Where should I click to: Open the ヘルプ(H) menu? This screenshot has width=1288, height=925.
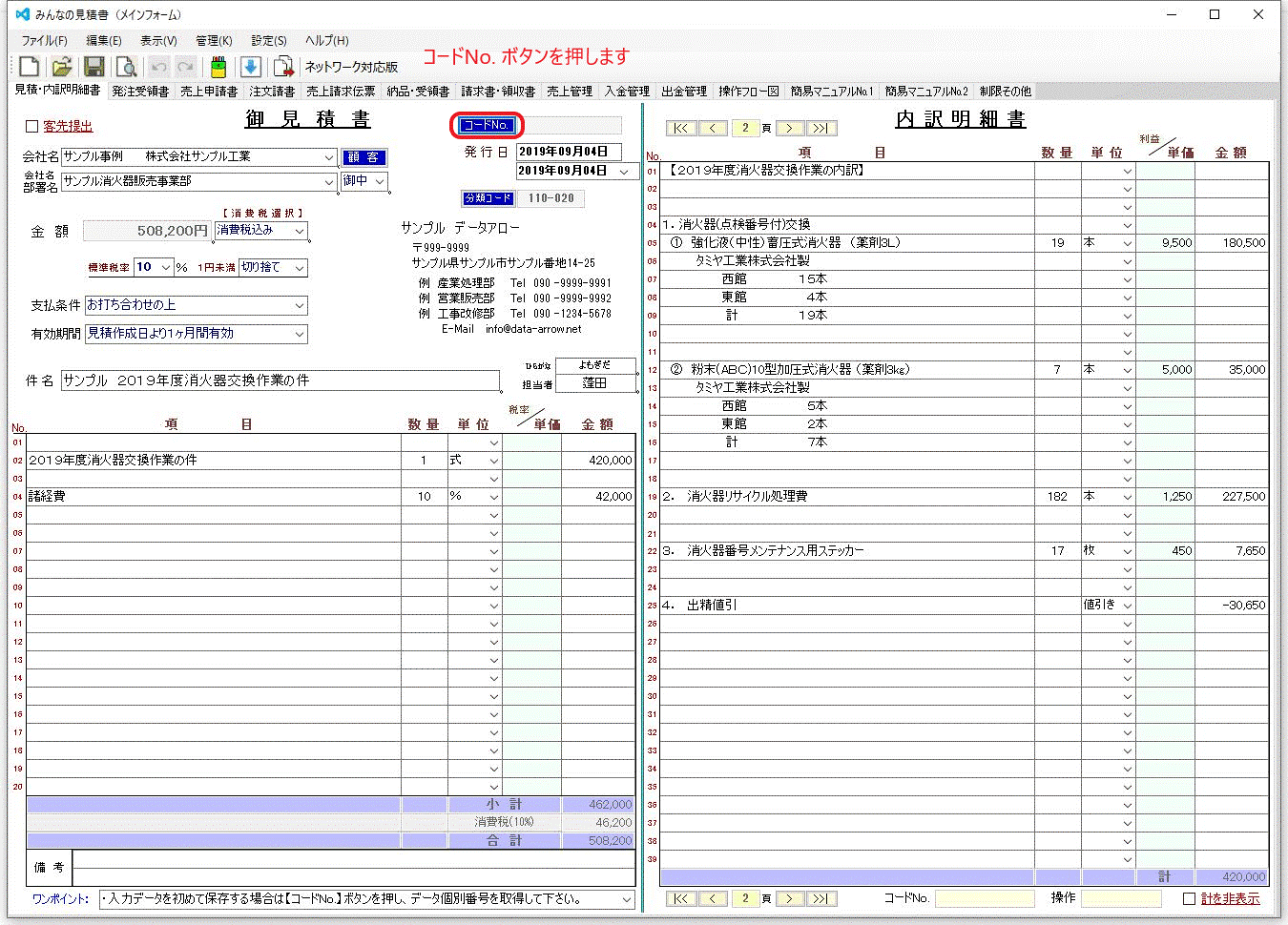[x=327, y=41]
